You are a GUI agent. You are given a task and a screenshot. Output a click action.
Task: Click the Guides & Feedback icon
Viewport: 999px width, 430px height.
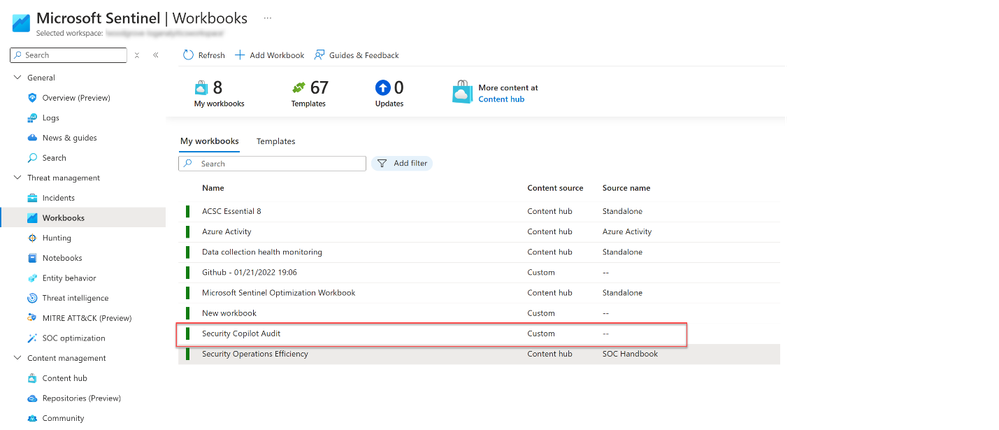[319, 55]
